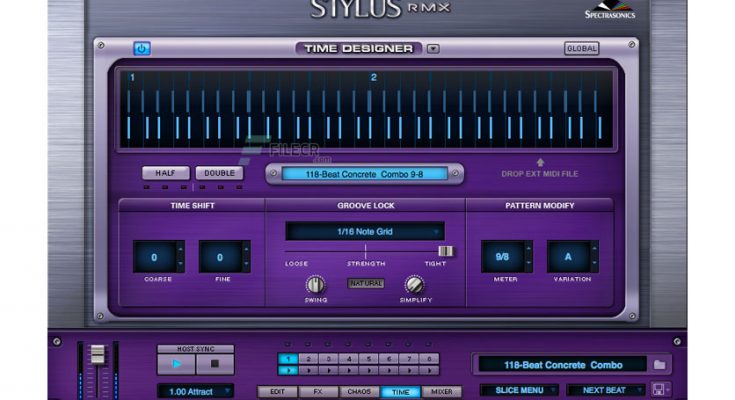Screen dimensions: 735x400
Task: Toggle the NATURAL groove button
Action: pos(365,283)
